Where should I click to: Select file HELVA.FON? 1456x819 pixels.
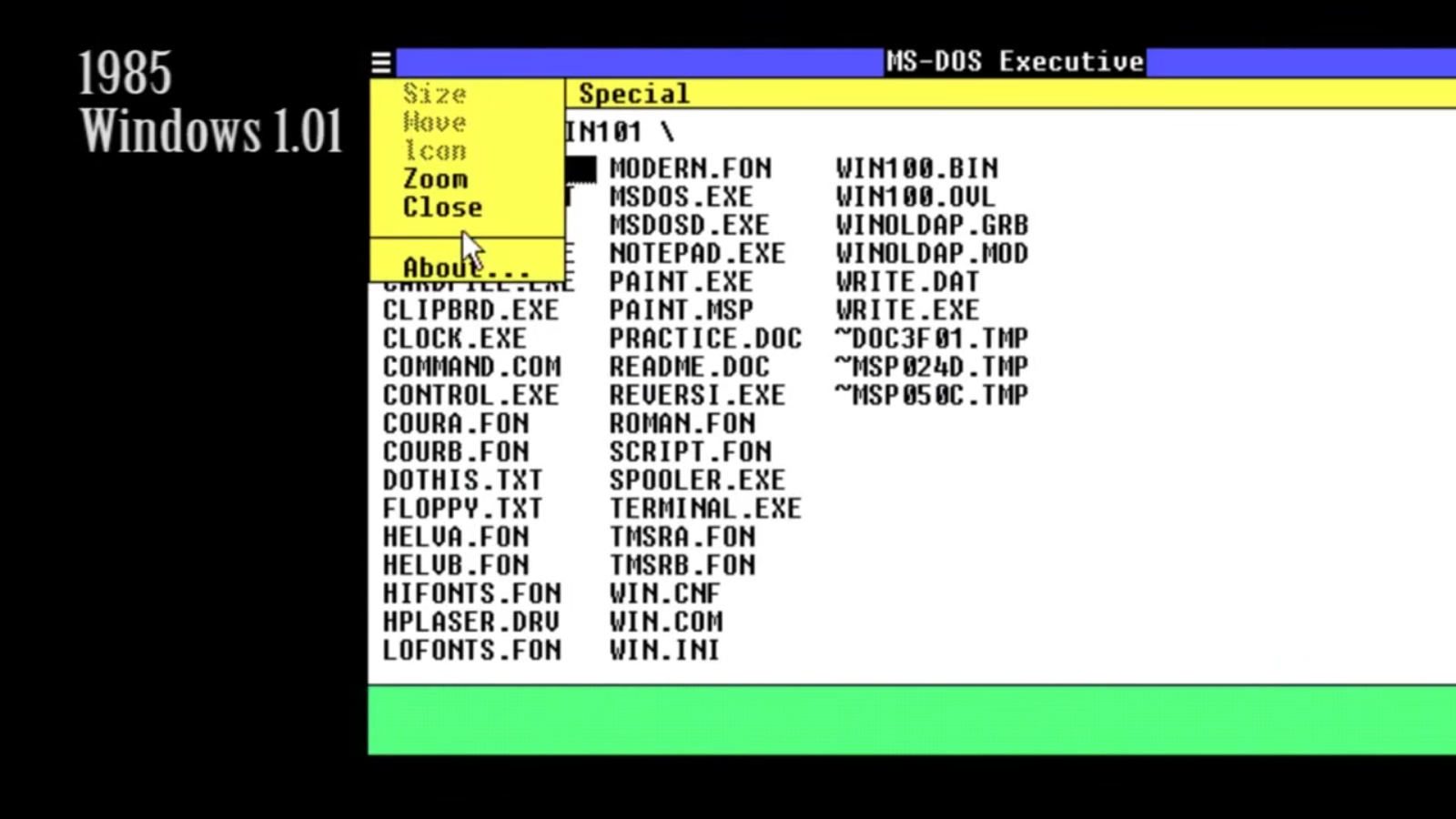(x=456, y=537)
